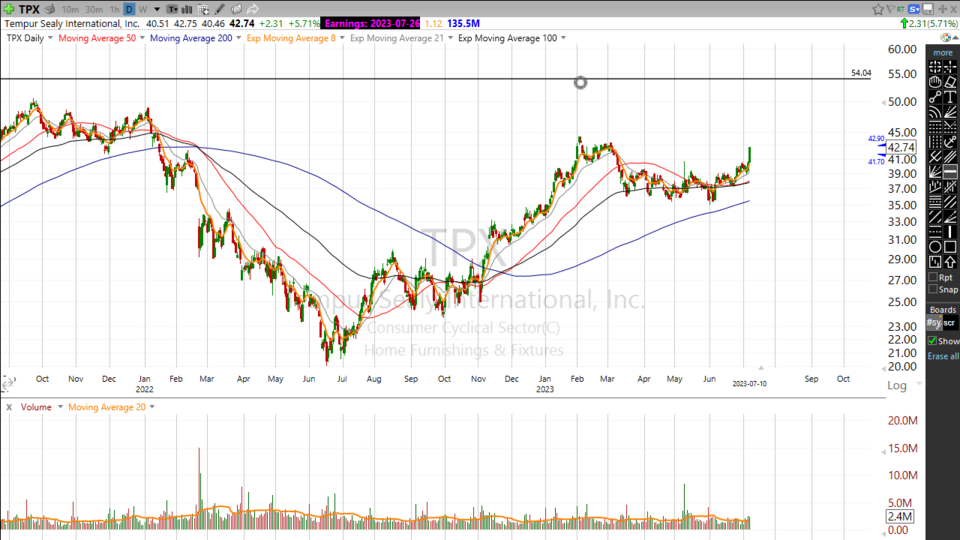Click the move arrows icon at top right
Screen dimensions: 960x540
[x=943, y=9]
